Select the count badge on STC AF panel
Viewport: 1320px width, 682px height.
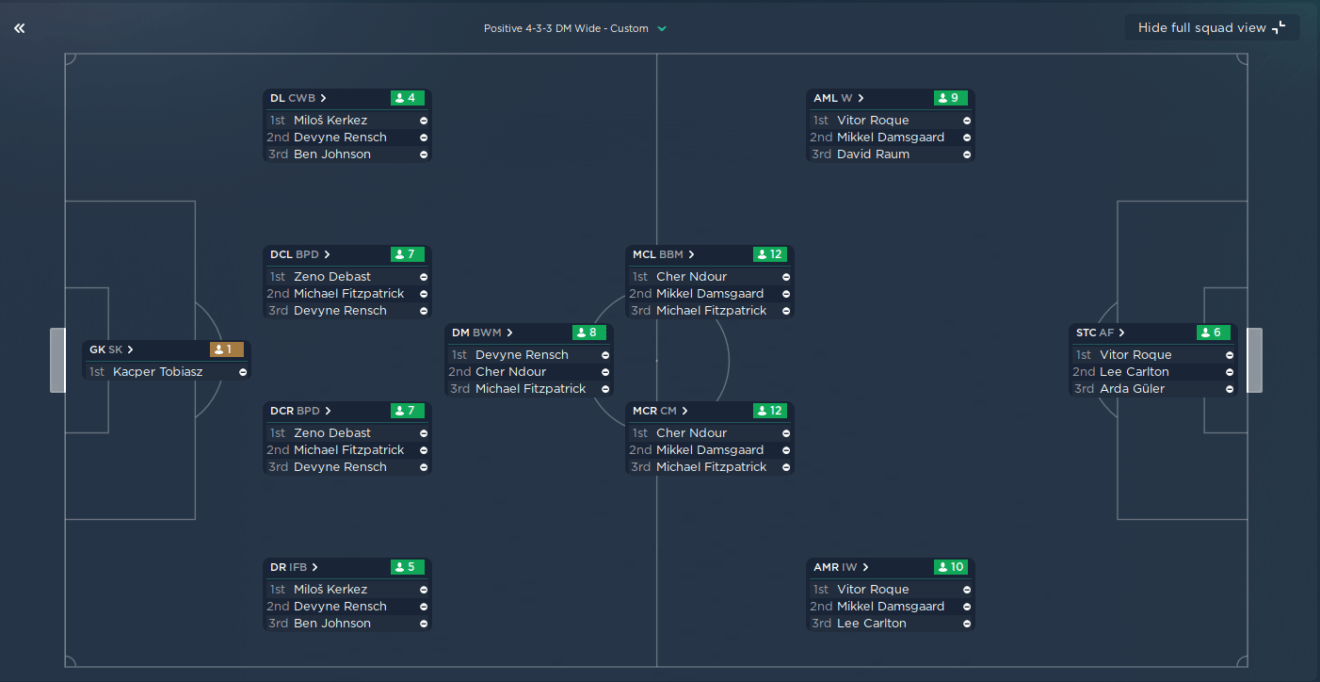pos(1215,332)
